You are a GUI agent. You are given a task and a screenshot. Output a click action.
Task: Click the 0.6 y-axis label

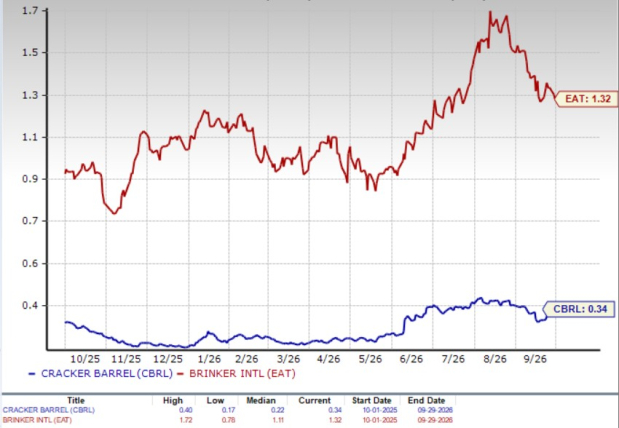[x=30, y=263]
